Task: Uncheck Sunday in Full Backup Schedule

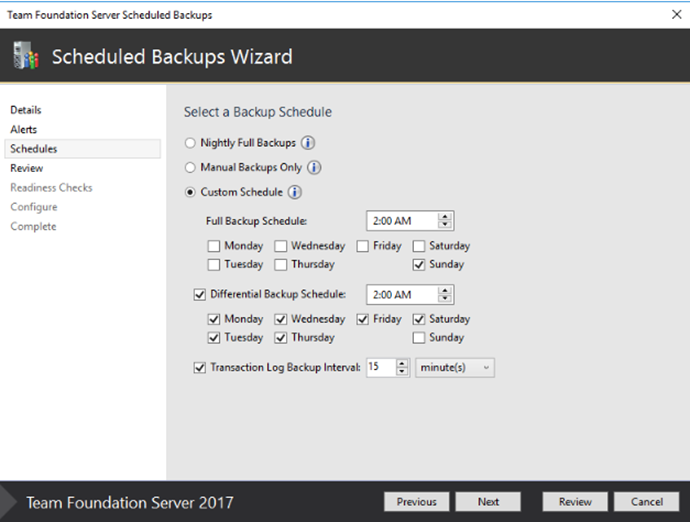Action: click(x=419, y=265)
